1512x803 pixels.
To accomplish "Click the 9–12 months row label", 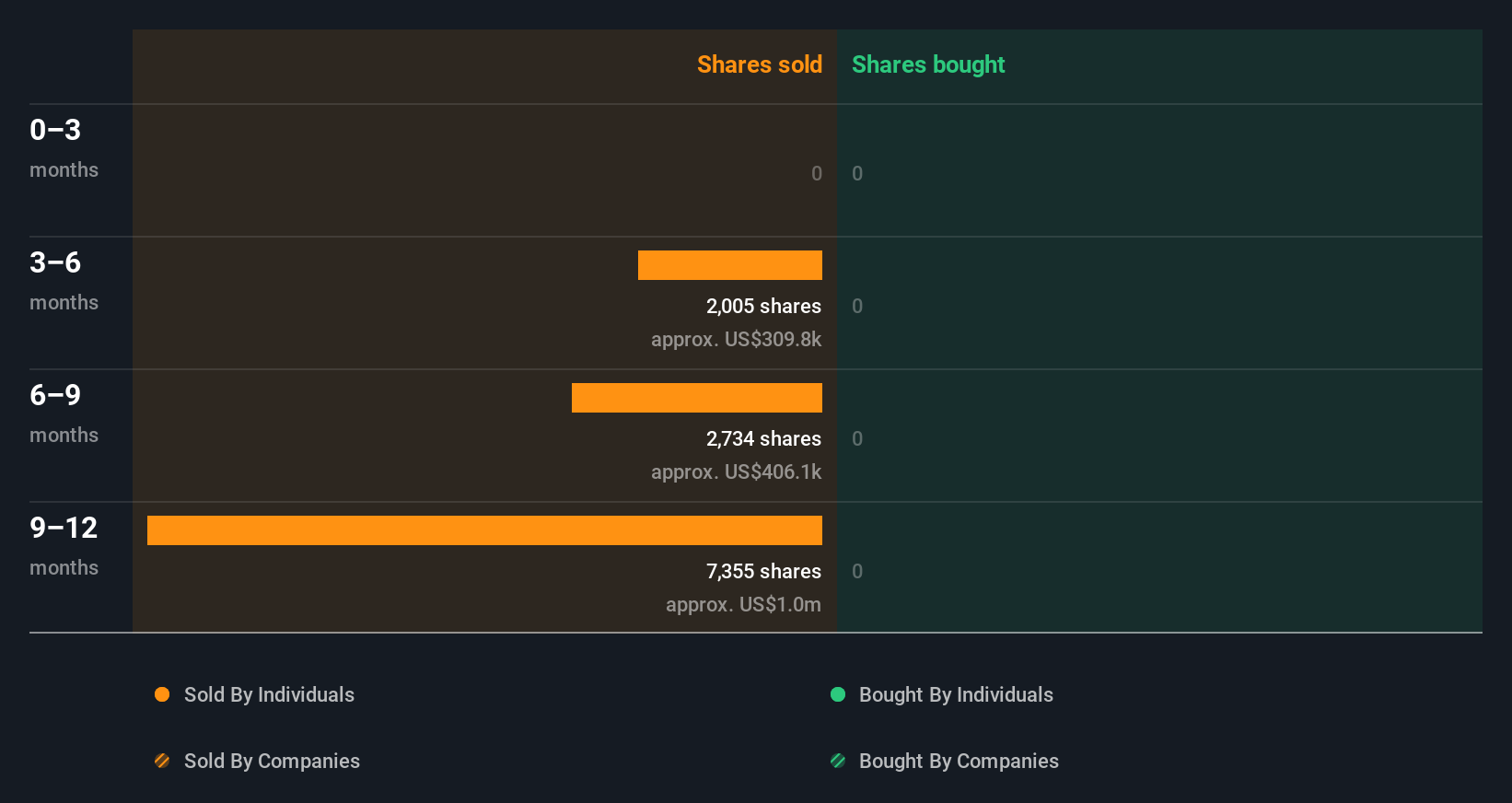I will point(64,546).
